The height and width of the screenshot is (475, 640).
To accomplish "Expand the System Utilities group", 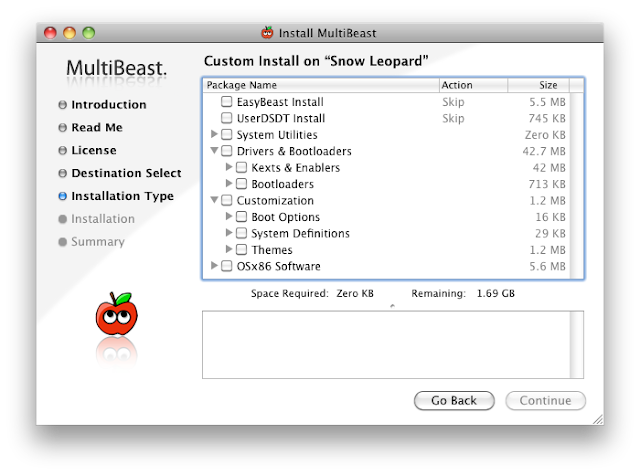I will pos(214,134).
